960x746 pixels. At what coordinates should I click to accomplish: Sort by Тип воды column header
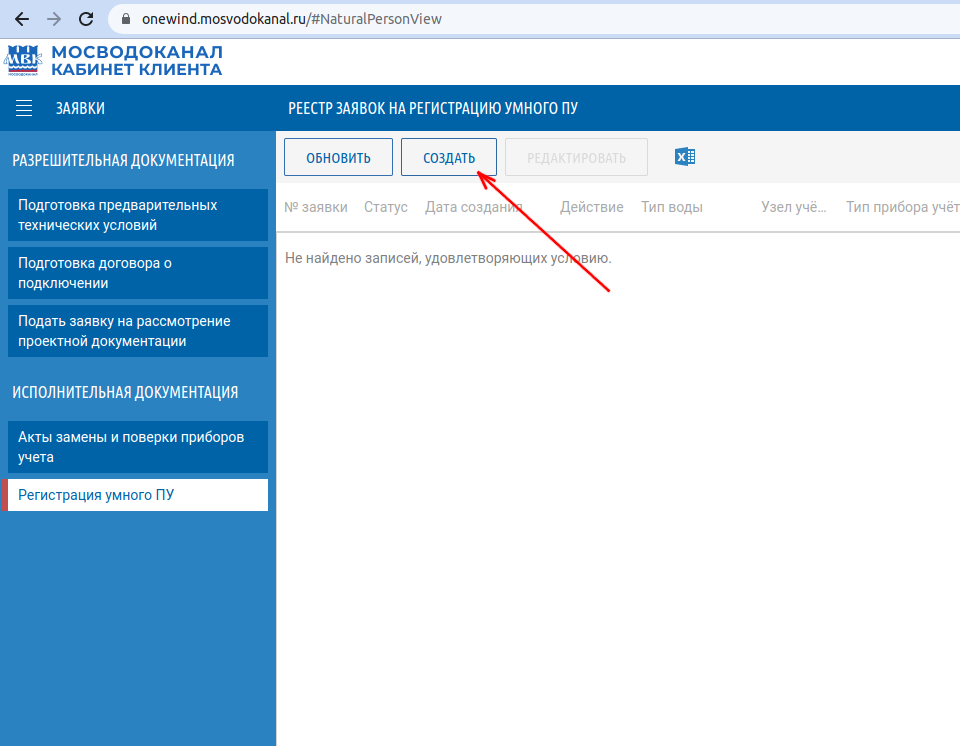(672, 207)
